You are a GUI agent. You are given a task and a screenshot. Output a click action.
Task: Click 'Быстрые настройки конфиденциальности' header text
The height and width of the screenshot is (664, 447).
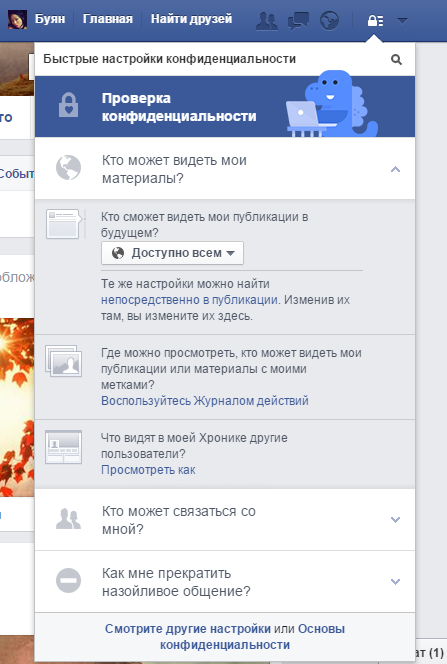(x=169, y=59)
